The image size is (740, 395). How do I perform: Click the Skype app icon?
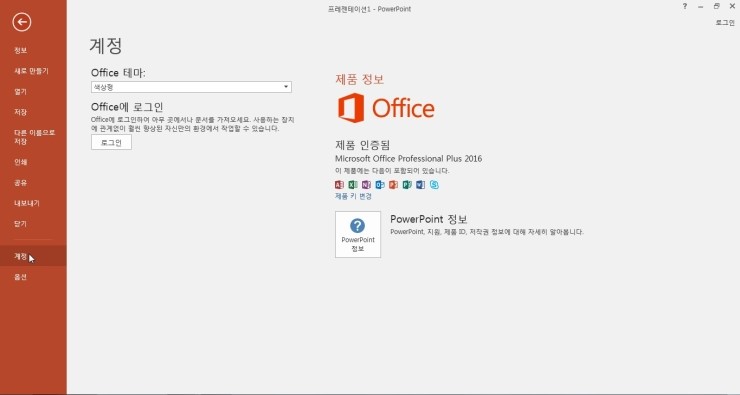tap(434, 185)
